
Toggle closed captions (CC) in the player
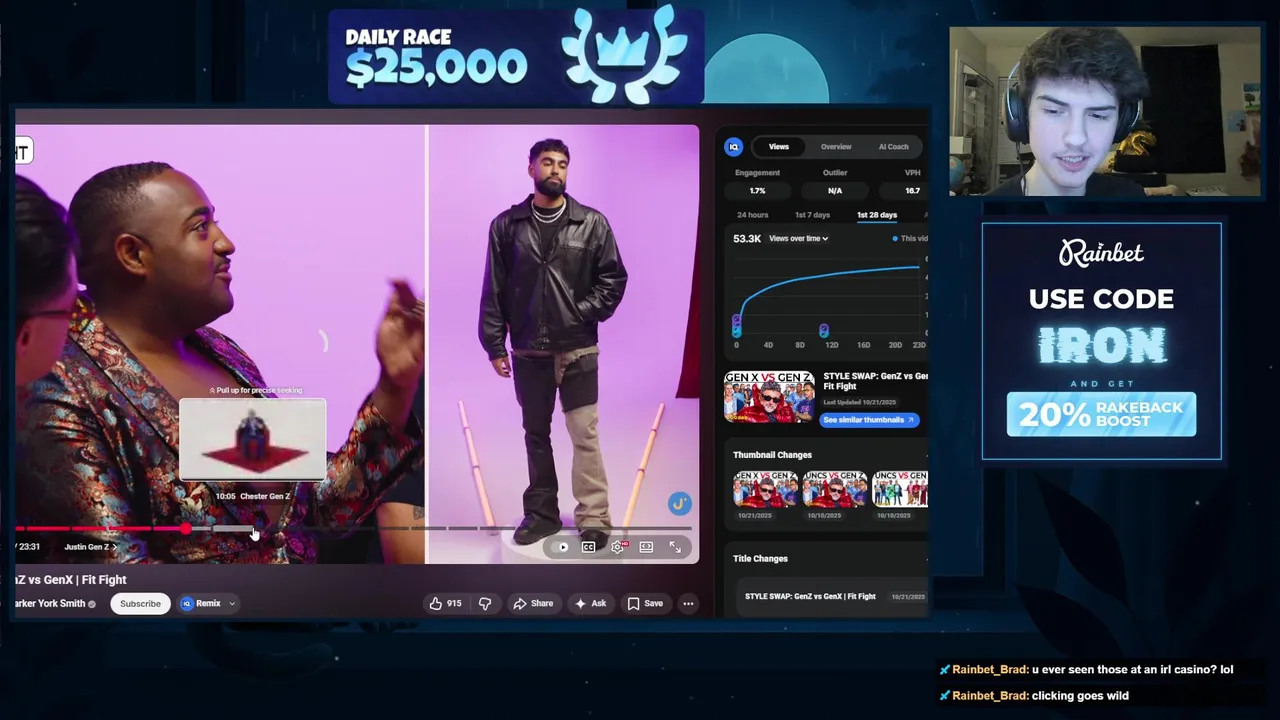coord(589,547)
